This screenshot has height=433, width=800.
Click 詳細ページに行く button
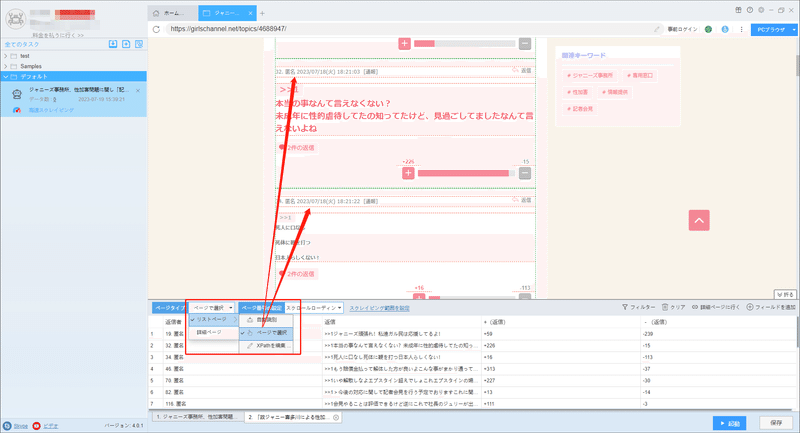pyautogui.click(x=715, y=308)
